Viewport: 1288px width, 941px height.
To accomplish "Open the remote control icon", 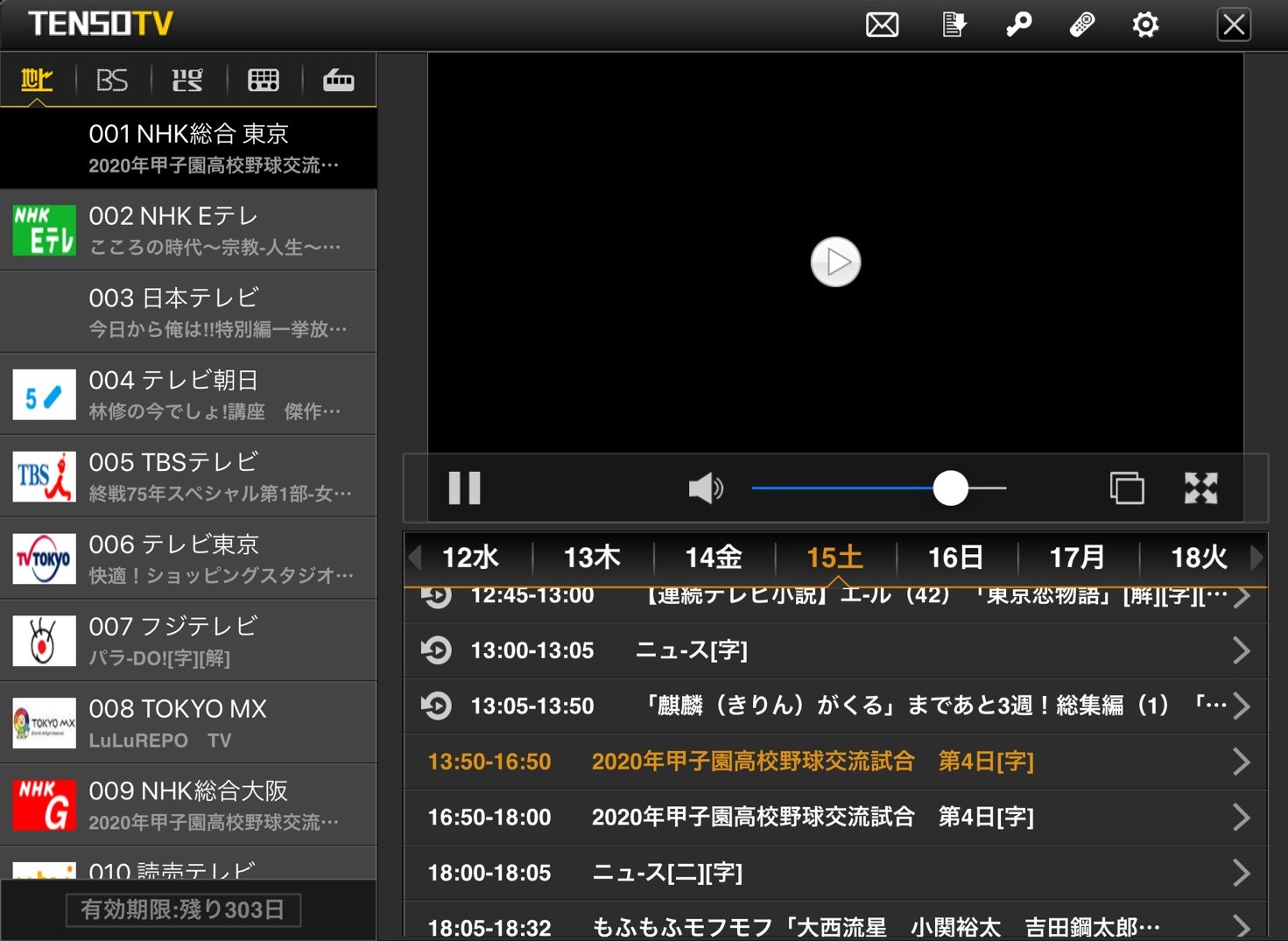I will pos(1082,25).
